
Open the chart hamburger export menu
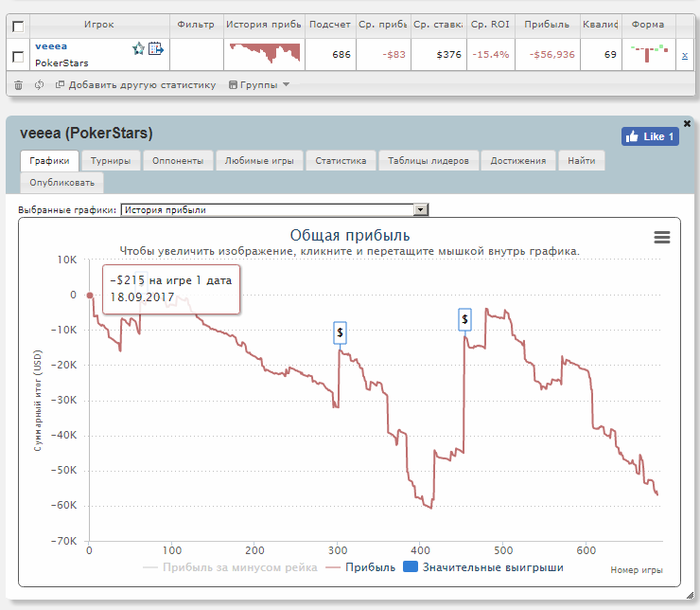[662, 237]
